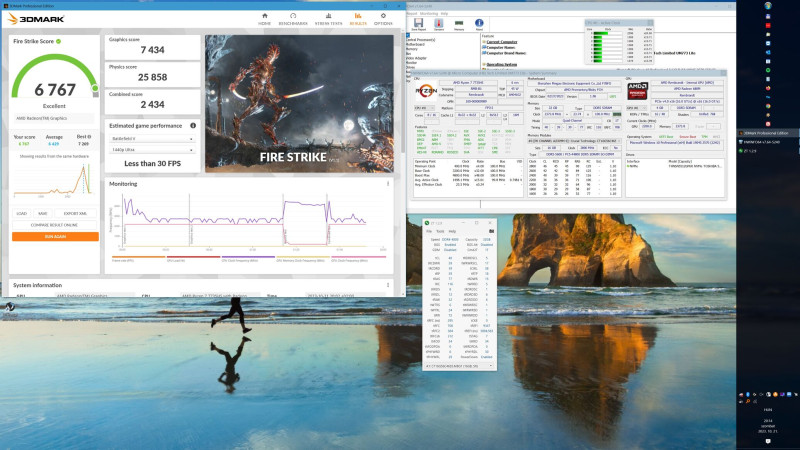Click the info icon next to Estimated game performance
The height and width of the screenshot is (450, 800).
click(193, 126)
